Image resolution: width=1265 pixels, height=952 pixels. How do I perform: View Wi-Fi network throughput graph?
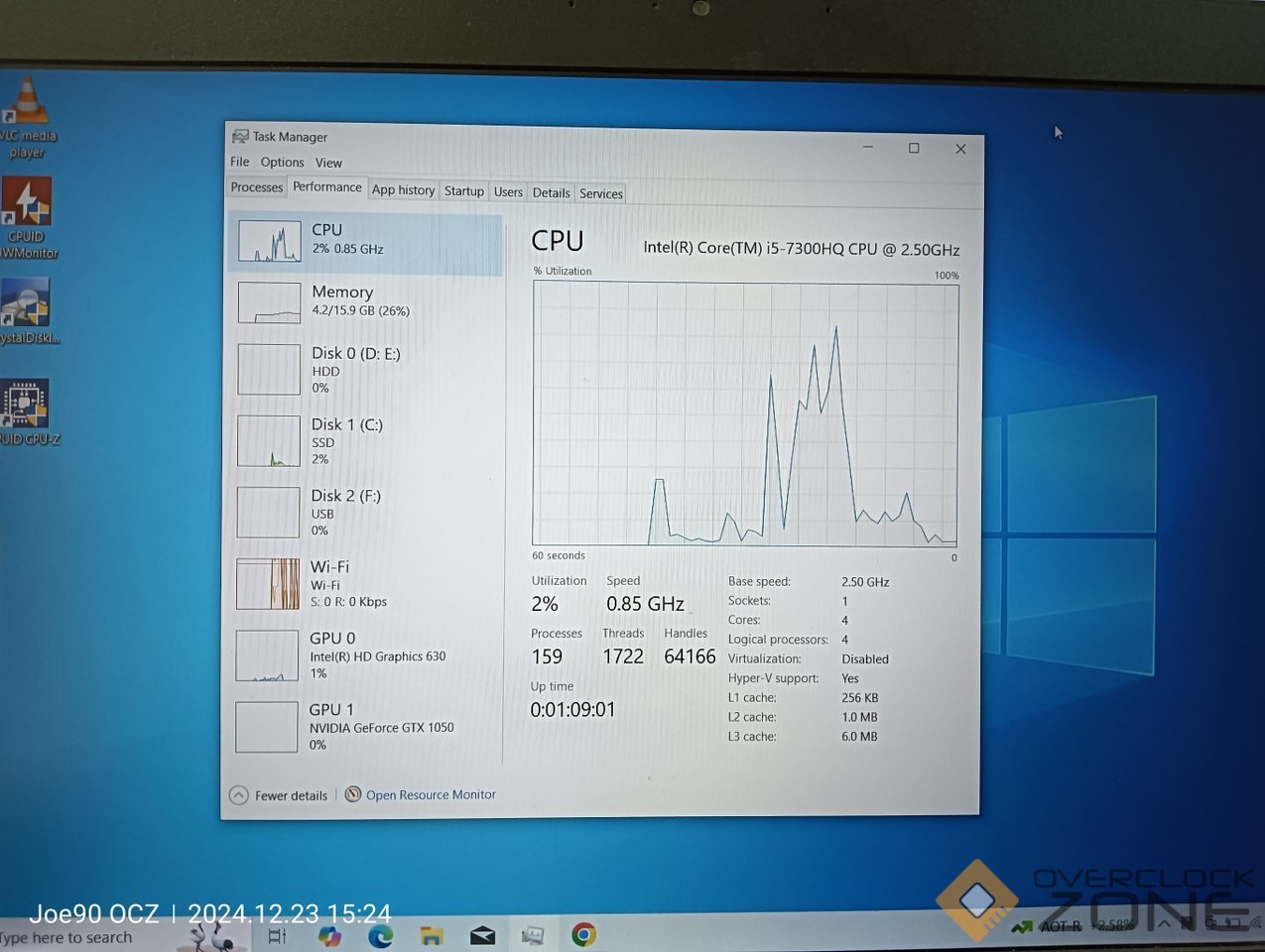[x=365, y=583]
